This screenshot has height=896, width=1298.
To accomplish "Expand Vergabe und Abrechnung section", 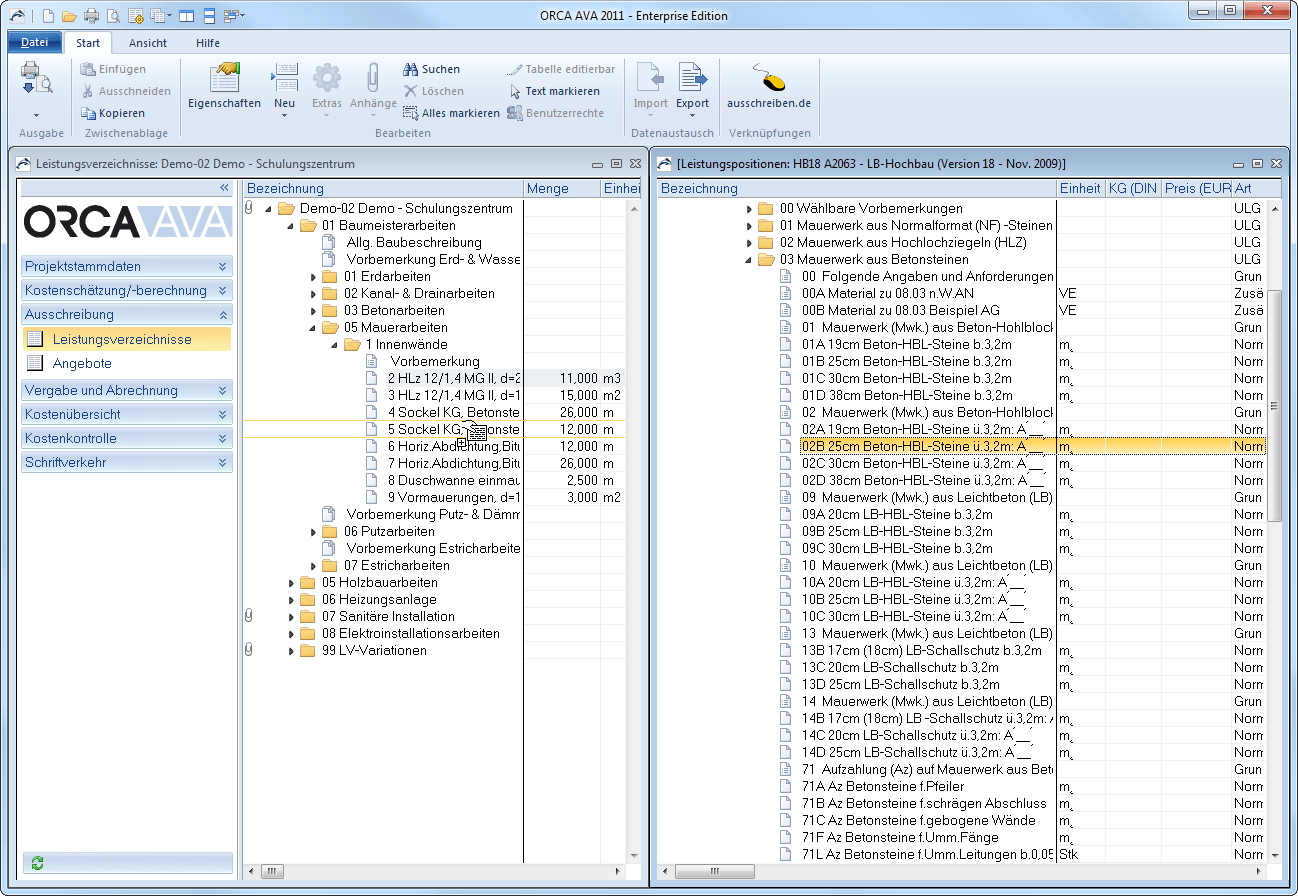I will [127, 390].
